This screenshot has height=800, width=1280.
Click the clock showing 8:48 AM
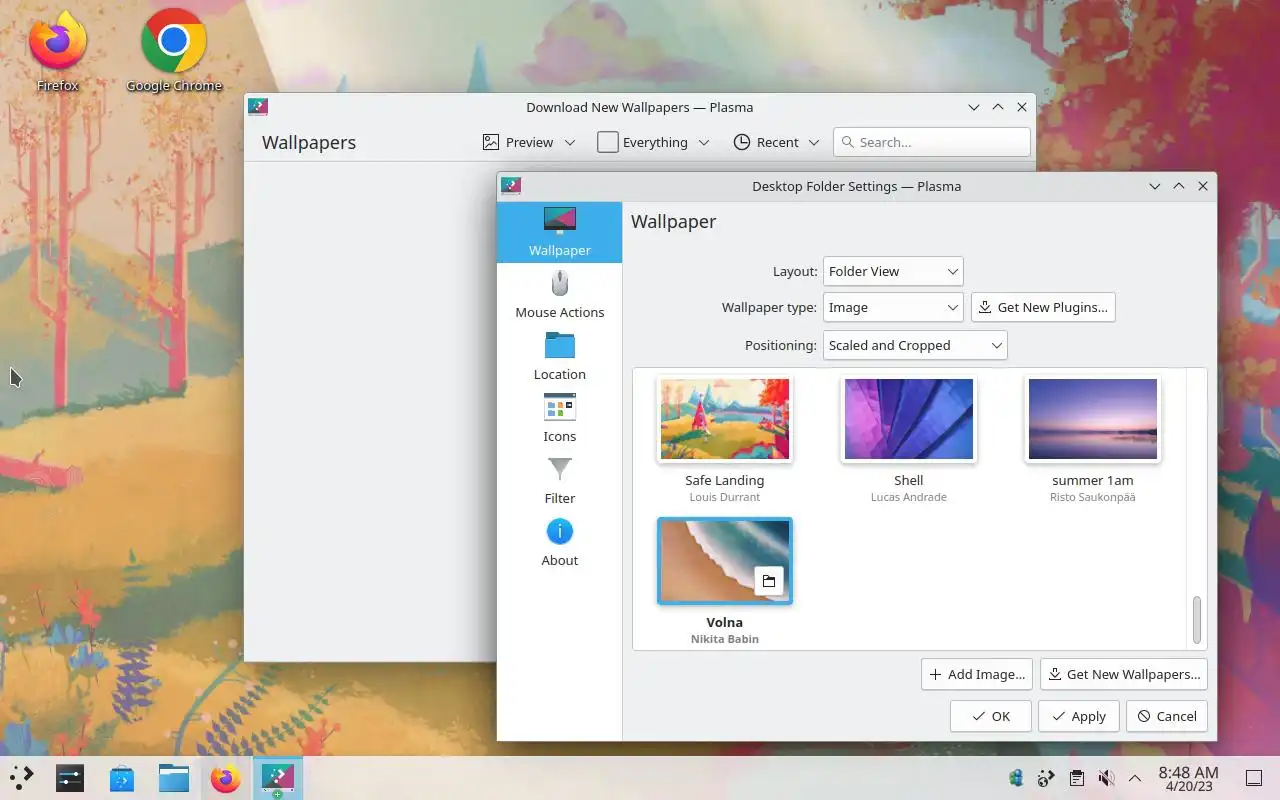(1188, 778)
